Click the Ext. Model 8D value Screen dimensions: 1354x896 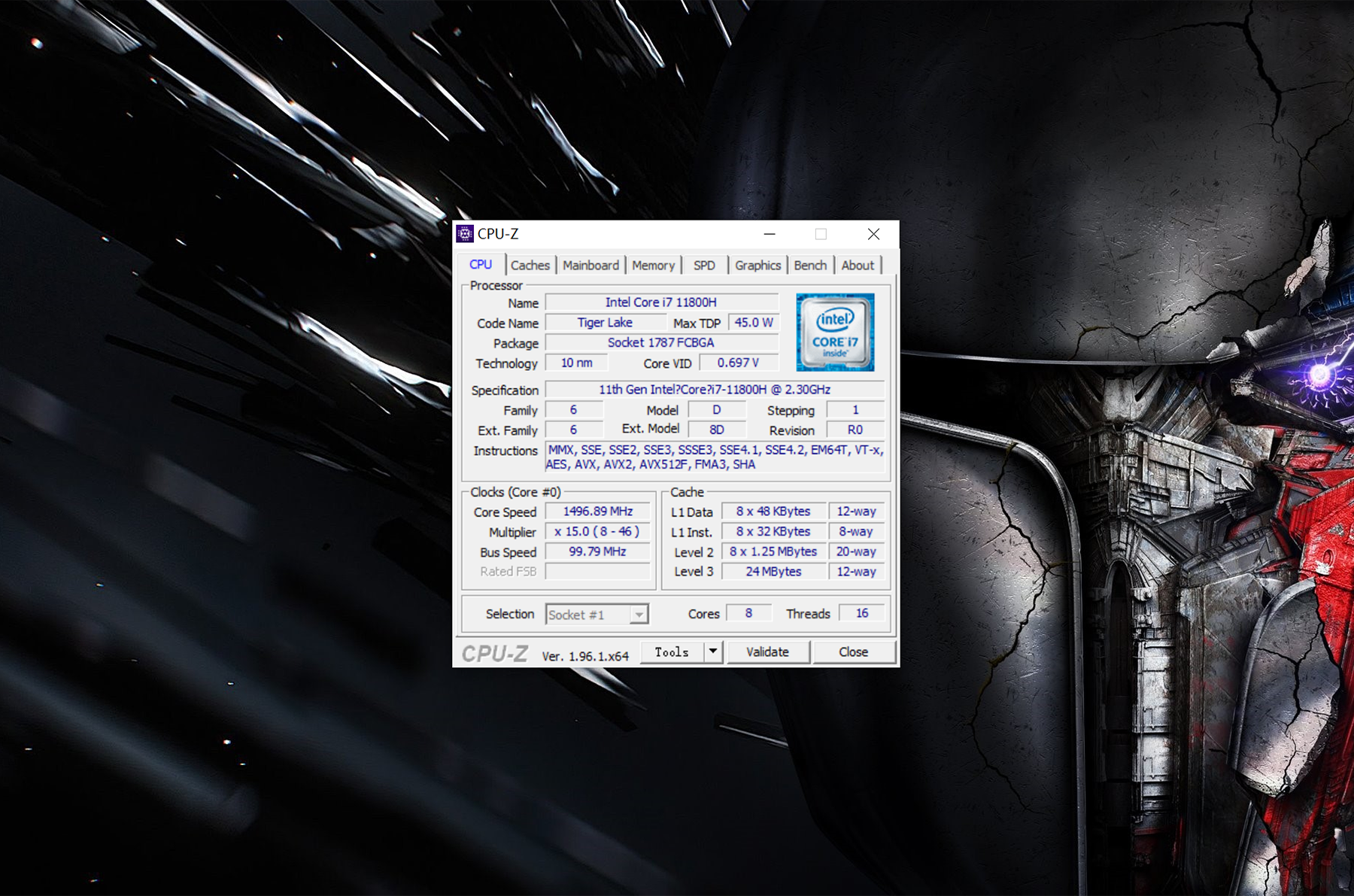(717, 430)
